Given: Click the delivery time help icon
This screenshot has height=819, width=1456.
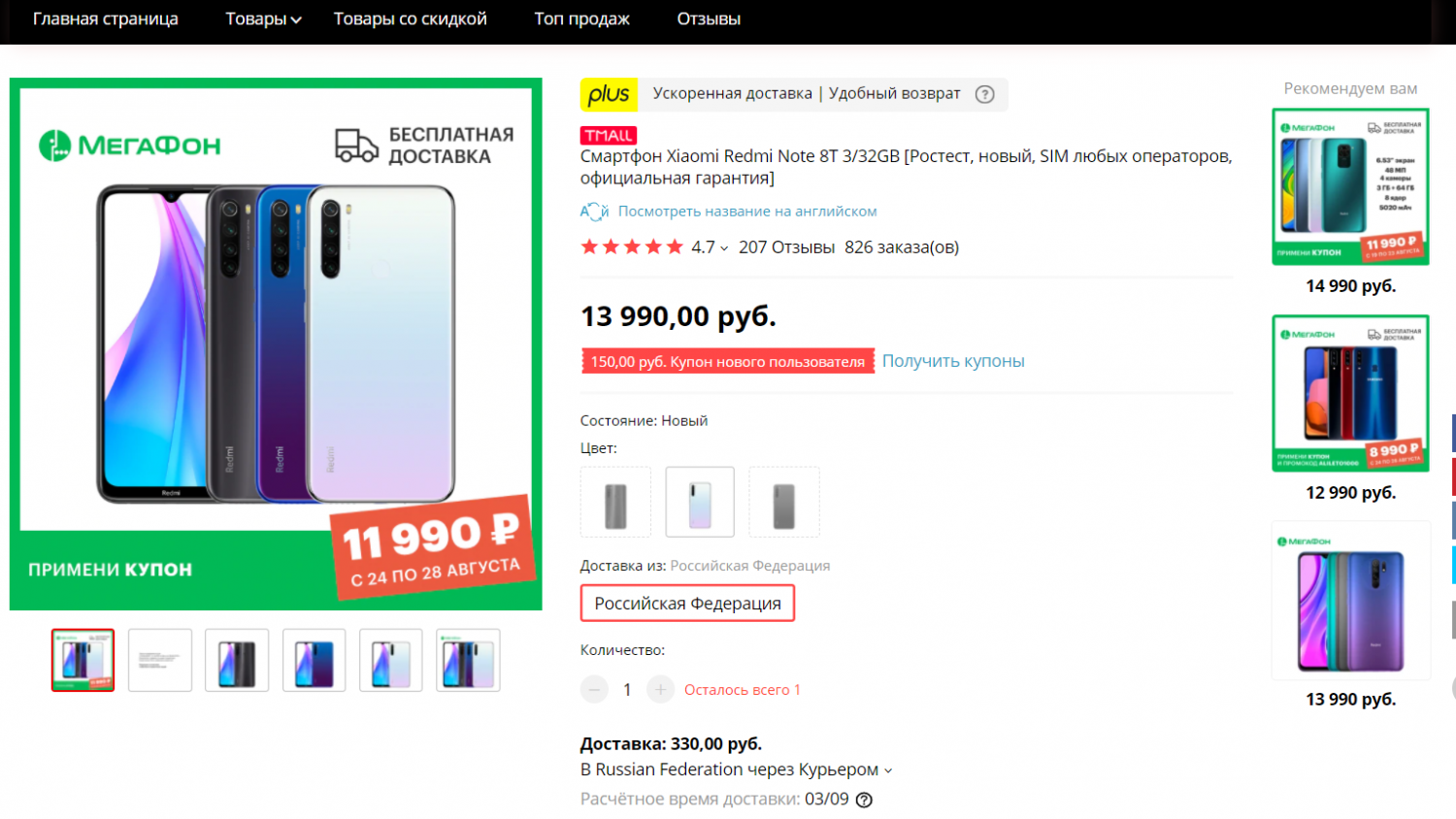Looking at the screenshot, I should [x=864, y=800].
